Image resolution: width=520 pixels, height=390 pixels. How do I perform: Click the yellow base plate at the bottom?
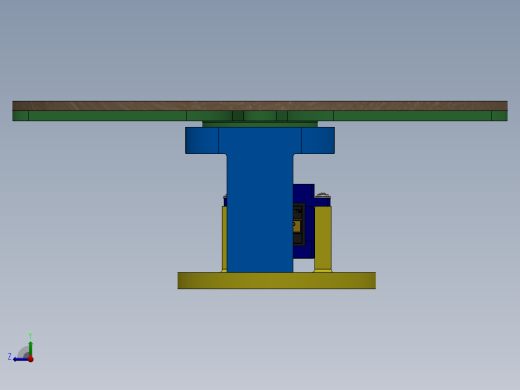(277, 281)
